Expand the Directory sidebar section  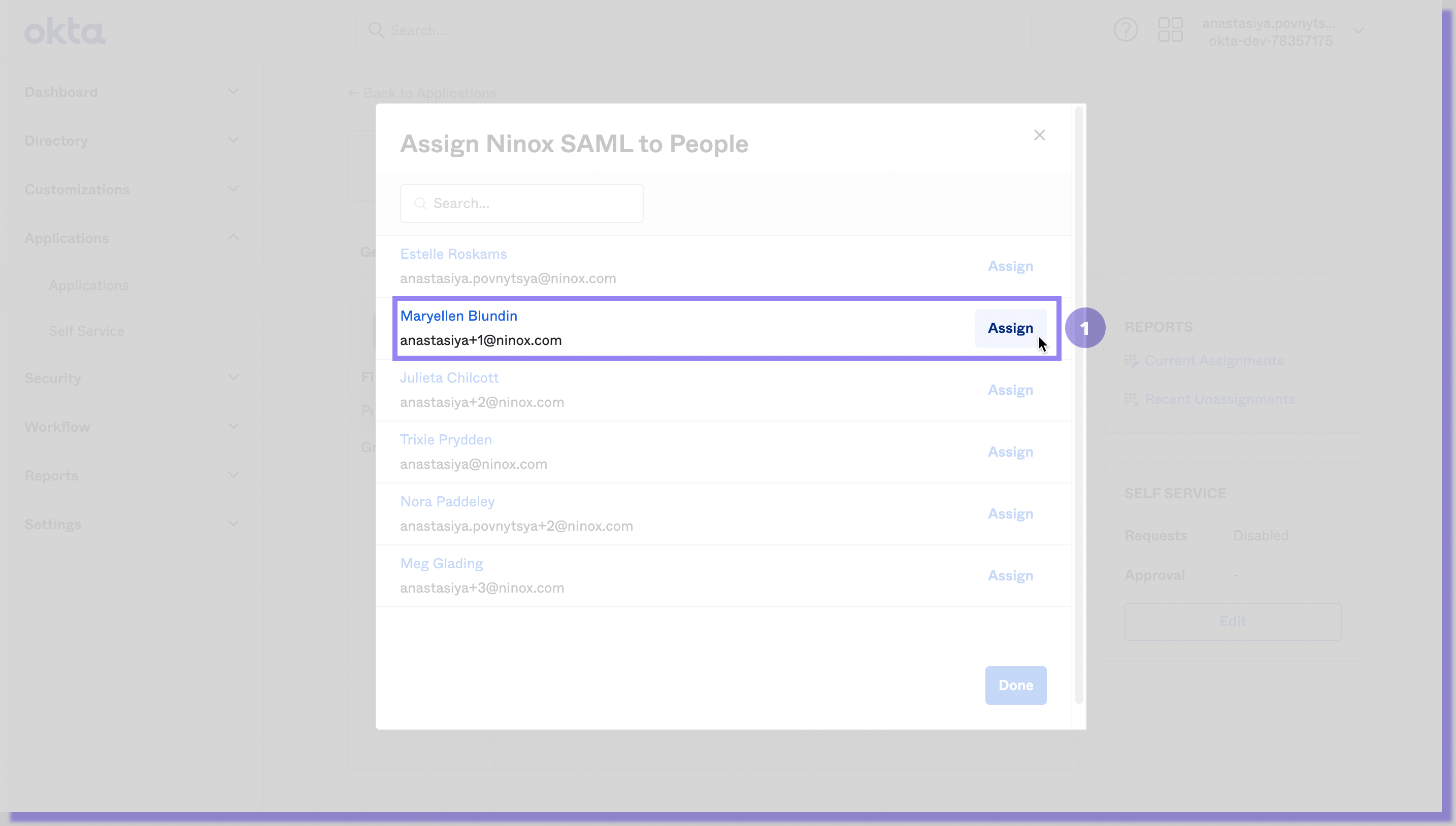[234, 140]
